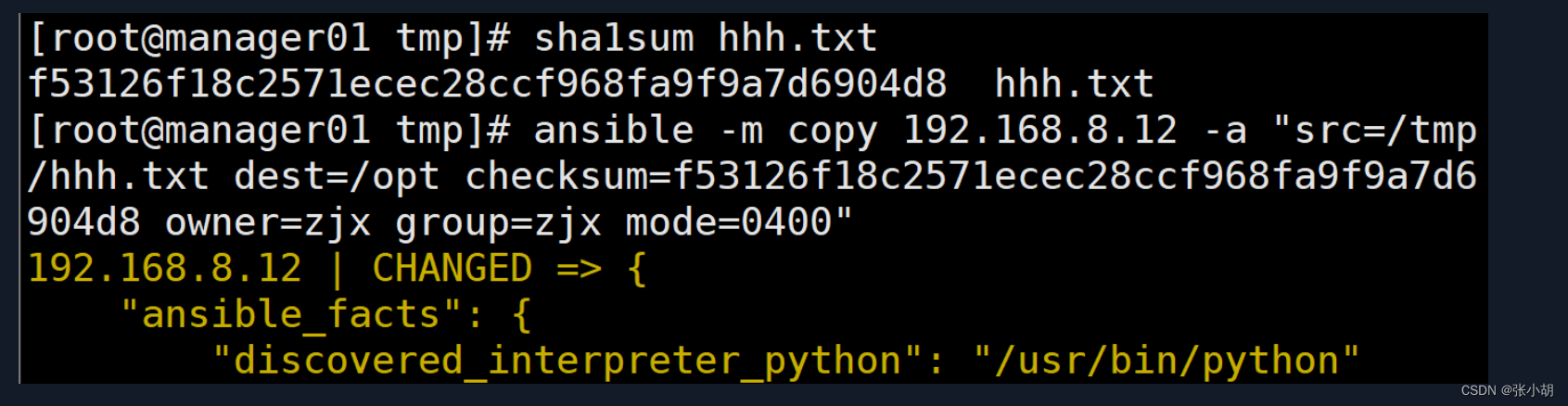
Task: Click hhh.txt filename in hash output
Action: pyautogui.click(x=1074, y=84)
